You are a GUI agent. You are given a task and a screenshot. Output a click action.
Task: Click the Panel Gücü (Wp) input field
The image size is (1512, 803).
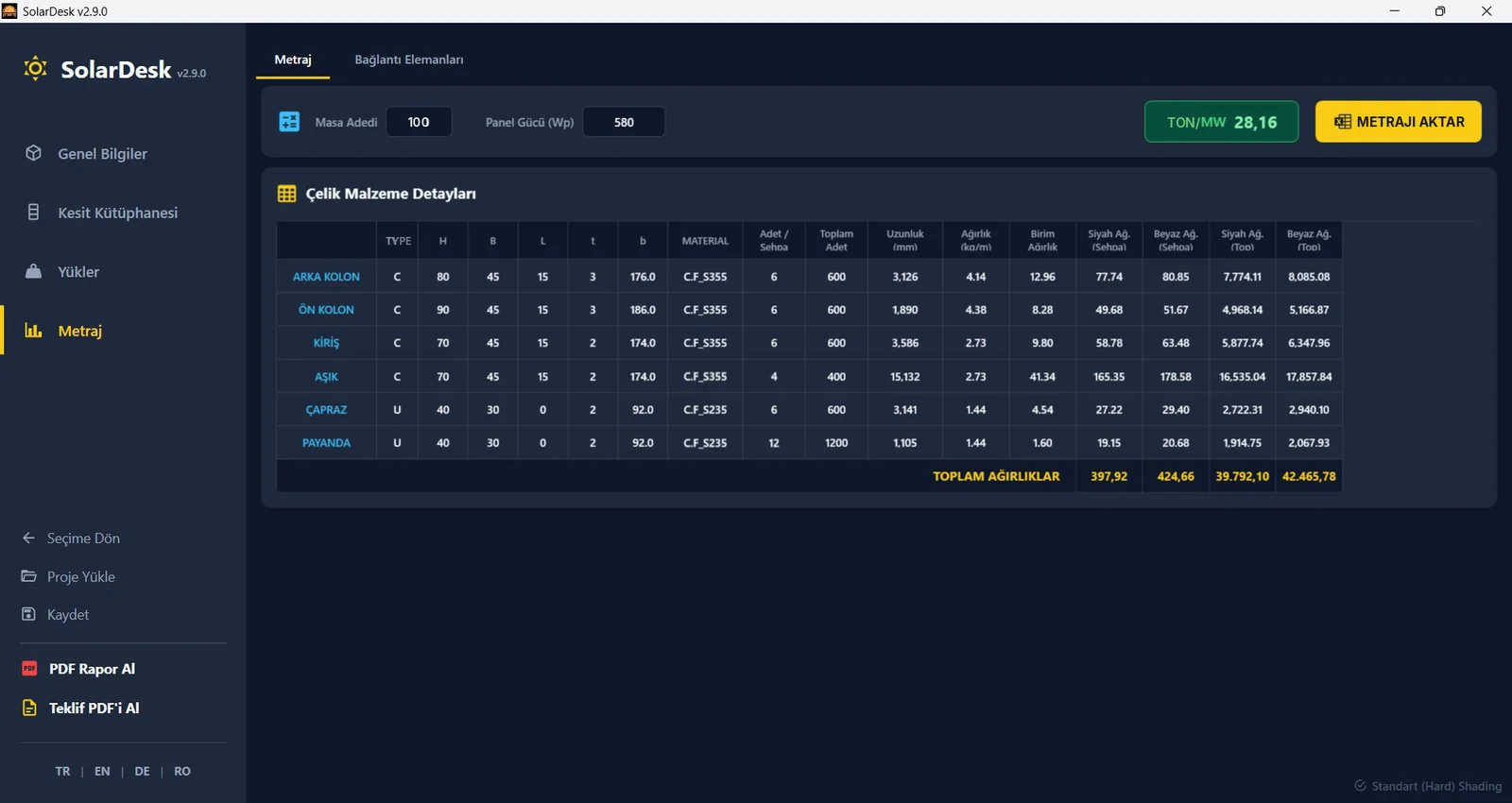click(x=624, y=122)
